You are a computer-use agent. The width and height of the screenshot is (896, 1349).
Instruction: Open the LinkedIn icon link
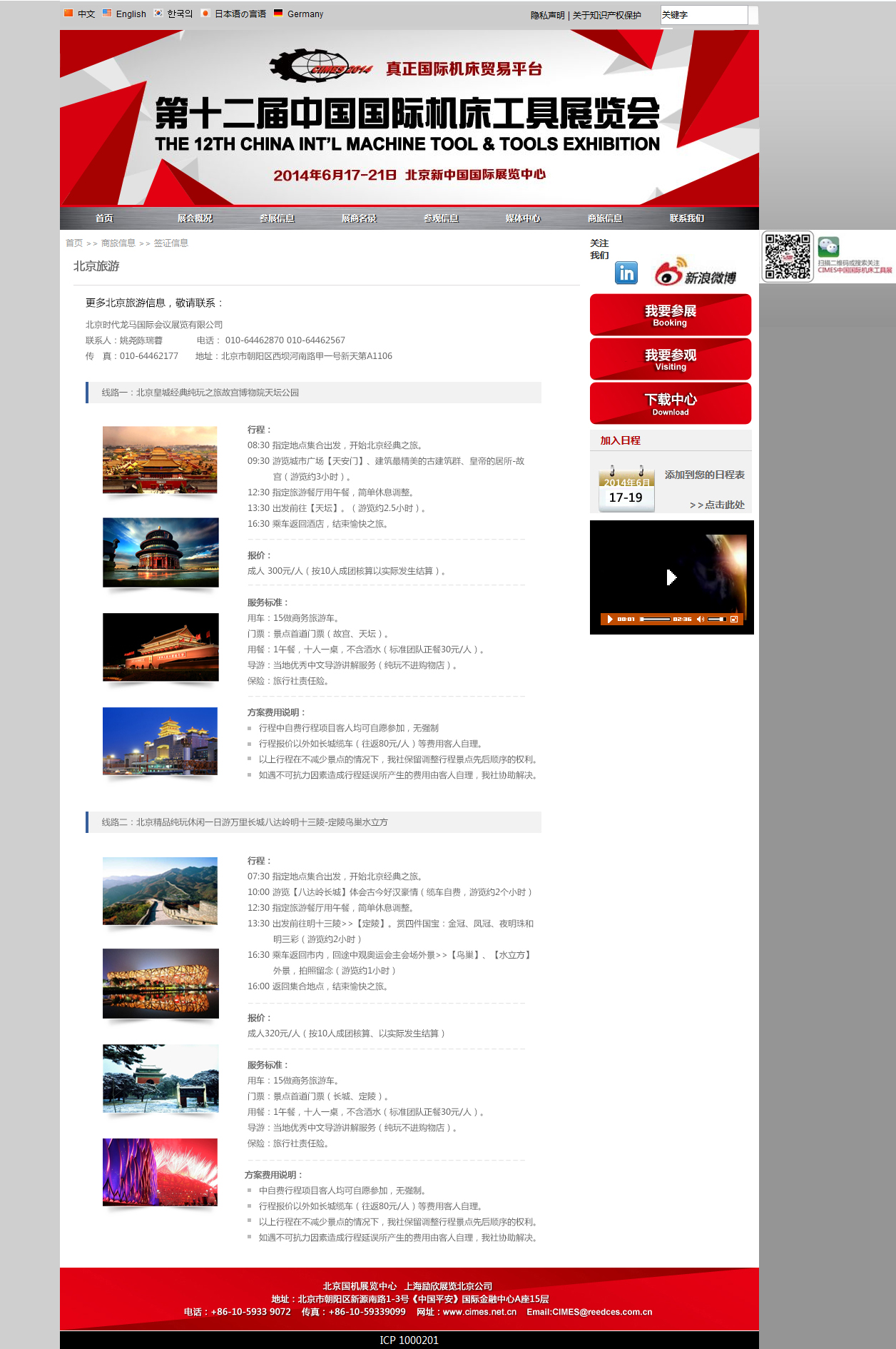click(626, 273)
